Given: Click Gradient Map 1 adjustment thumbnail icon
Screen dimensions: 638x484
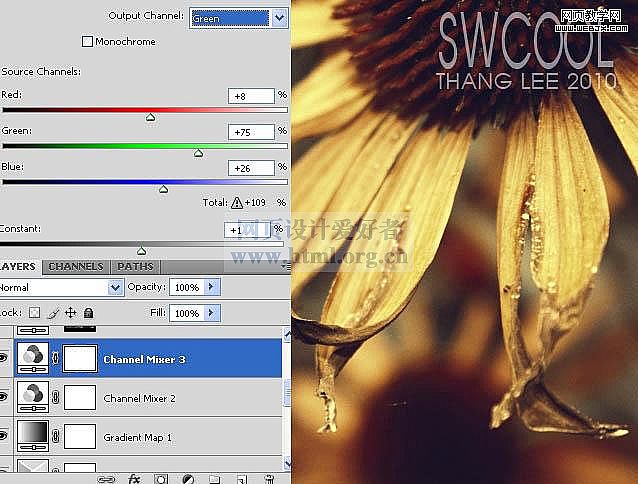Looking at the screenshot, I should tap(33, 436).
